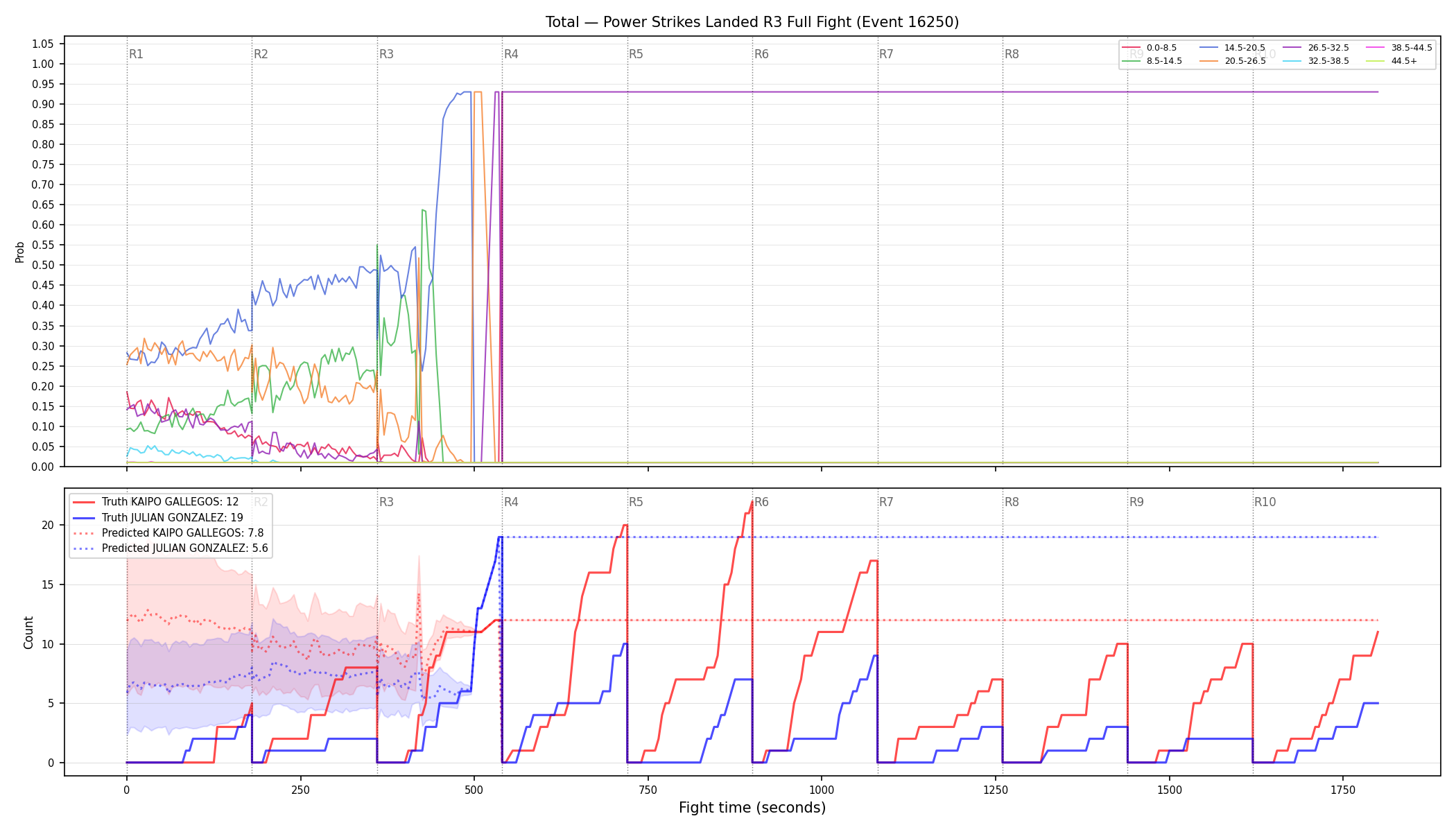Click the '1750' tick on the time axis
The width and height of the screenshot is (1456, 832).
pyautogui.click(x=1343, y=790)
